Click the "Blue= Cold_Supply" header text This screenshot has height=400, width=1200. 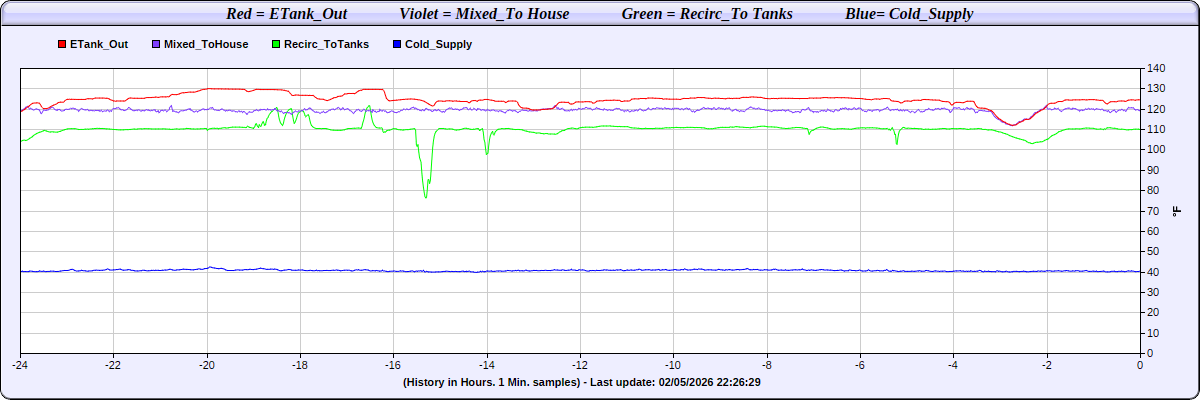coord(909,14)
